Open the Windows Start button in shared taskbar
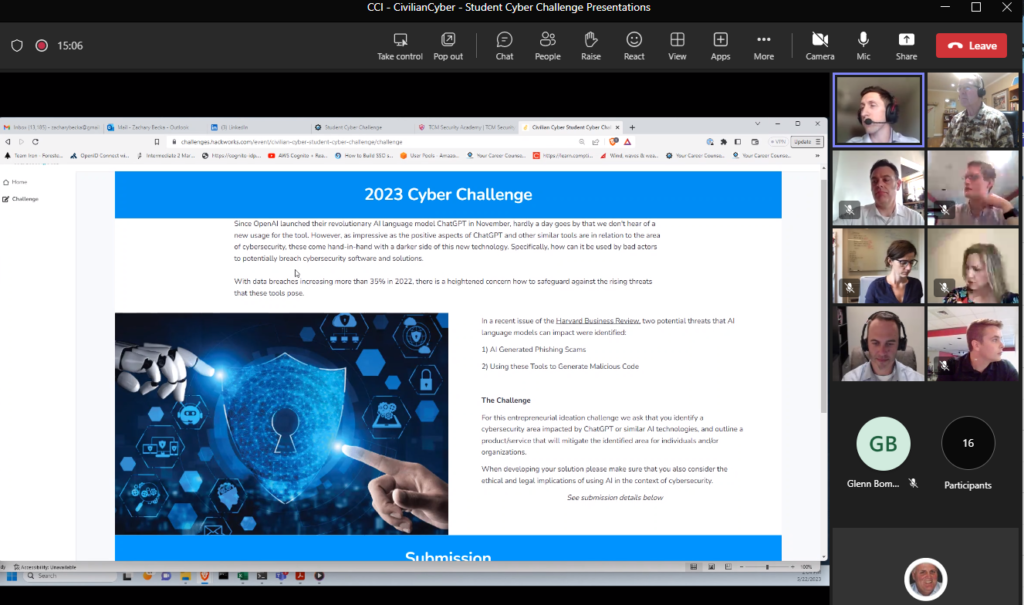This screenshot has width=1024, height=605. click(11, 576)
